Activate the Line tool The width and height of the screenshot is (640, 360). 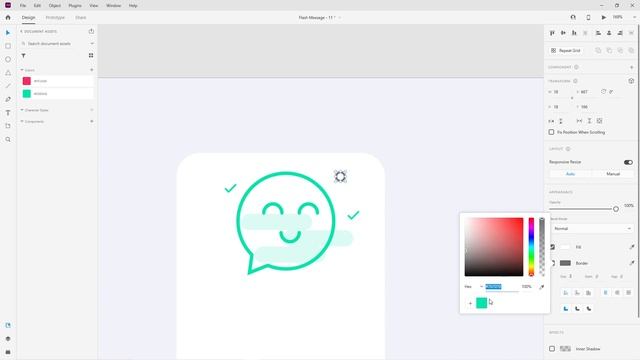tap(8, 86)
